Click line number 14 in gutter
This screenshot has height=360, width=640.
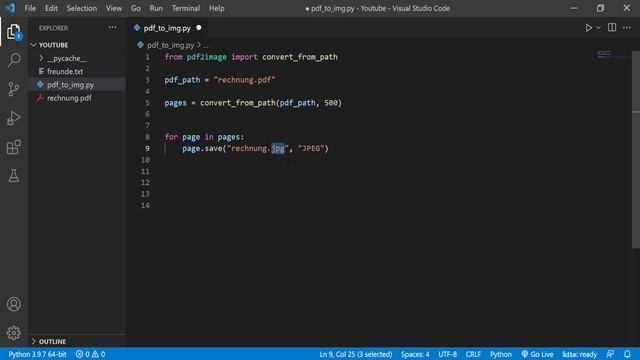tap(145, 205)
